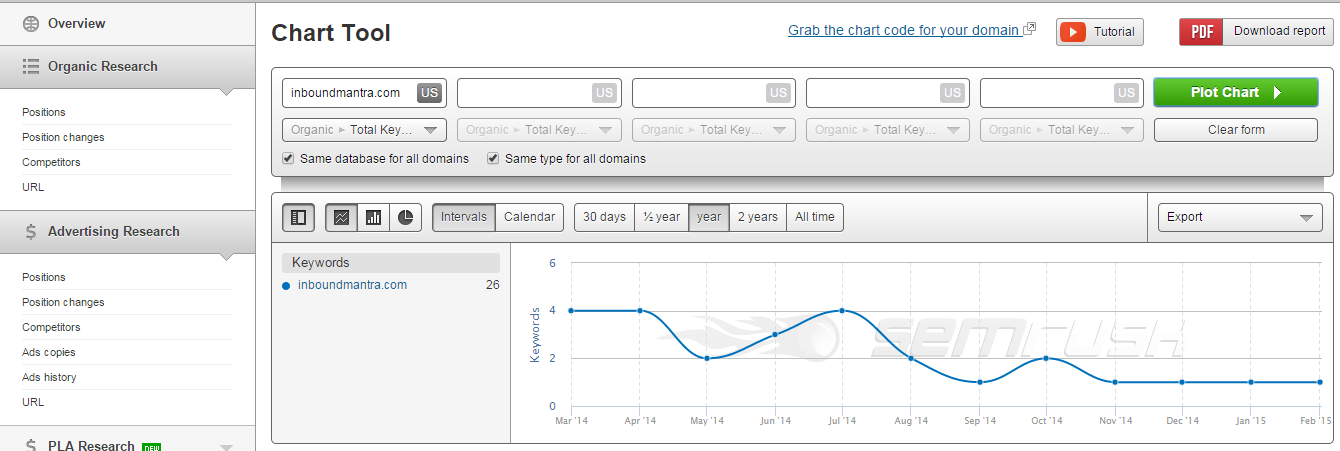This screenshot has width=1340, height=451.
Task: Select the 30 days range
Action: (604, 217)
